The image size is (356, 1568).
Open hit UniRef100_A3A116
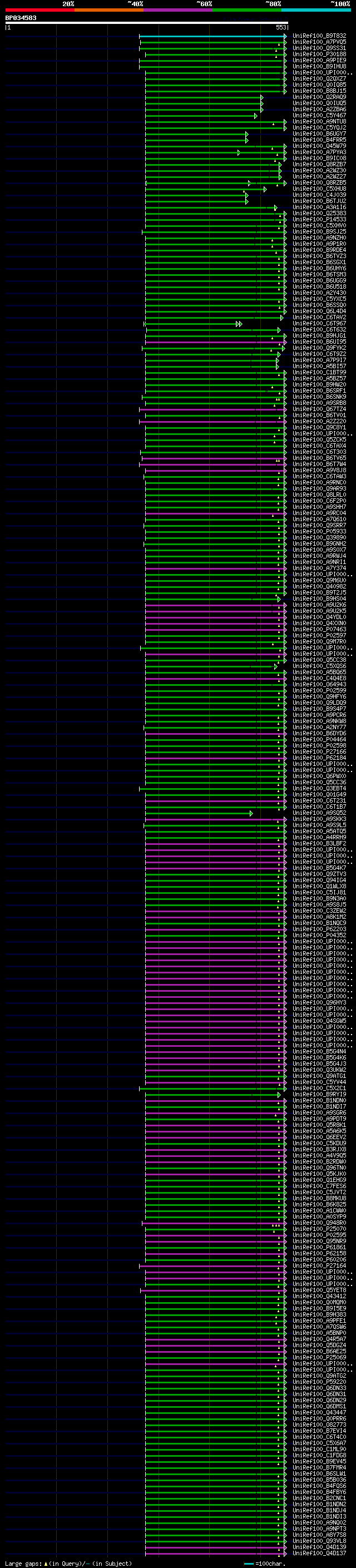pyautogui.click(x=319, y=207)
